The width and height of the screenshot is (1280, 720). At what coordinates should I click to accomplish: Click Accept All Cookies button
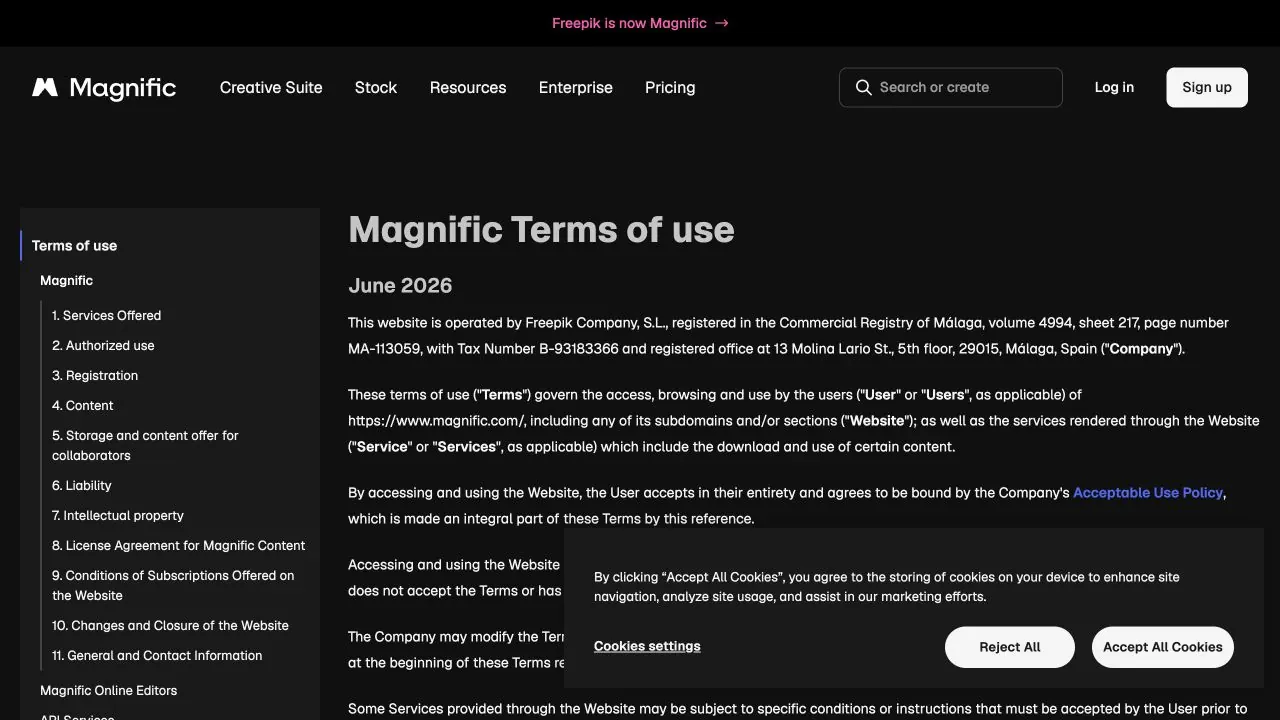(x=1163, y=647)
